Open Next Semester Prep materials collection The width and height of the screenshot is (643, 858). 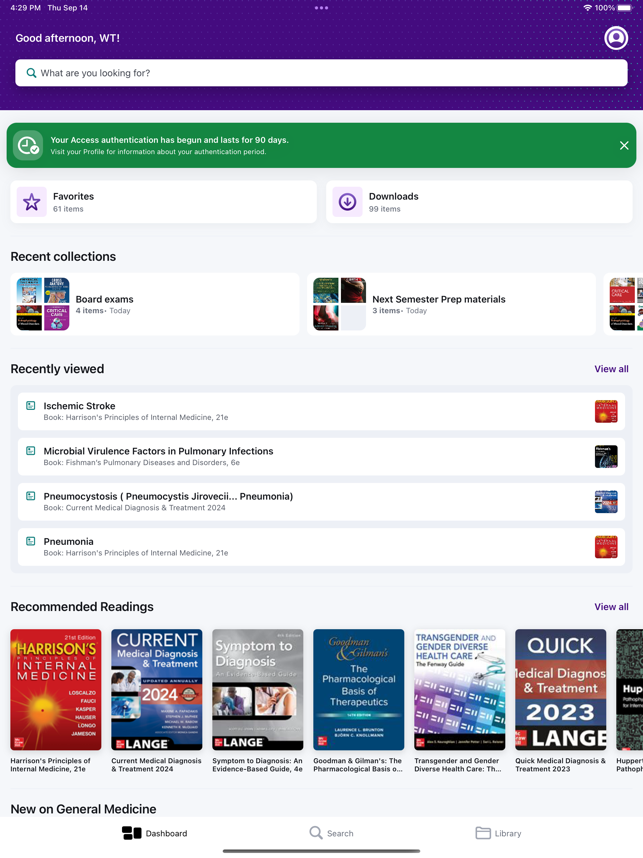[x=451, y=304]
